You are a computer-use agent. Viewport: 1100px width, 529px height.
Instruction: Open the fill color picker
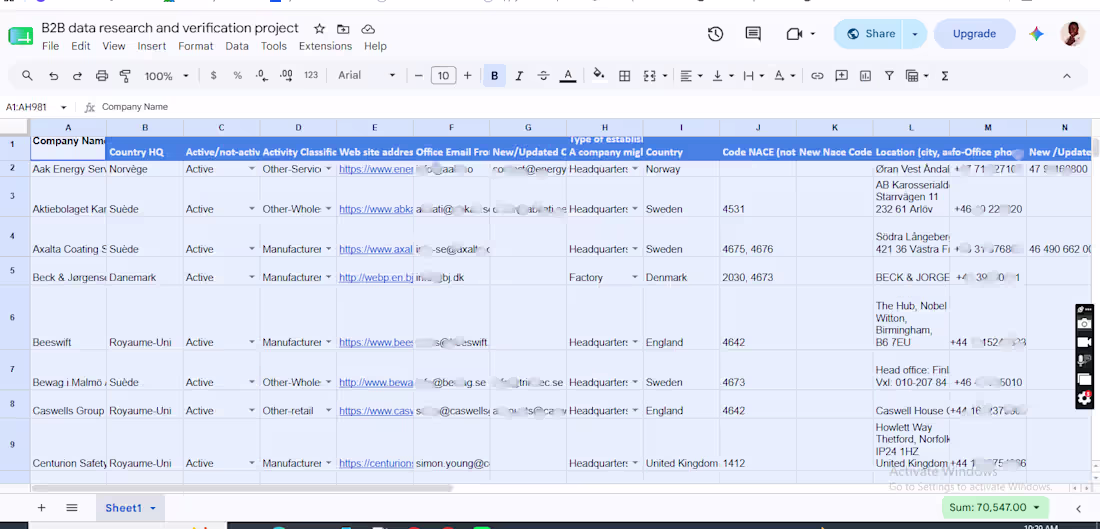[598, 76]
